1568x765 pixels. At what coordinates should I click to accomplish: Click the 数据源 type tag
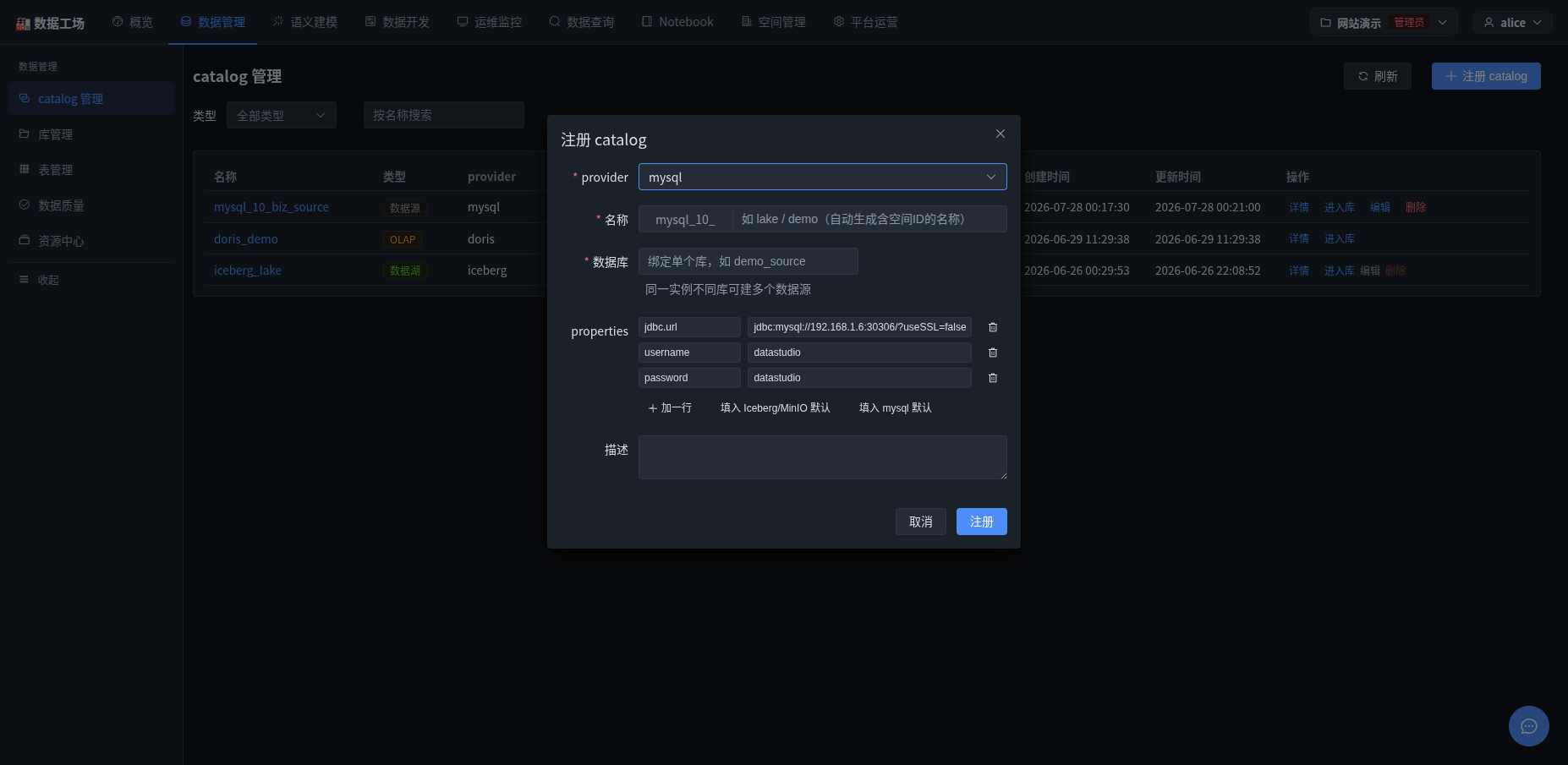(x=405, y=208)
